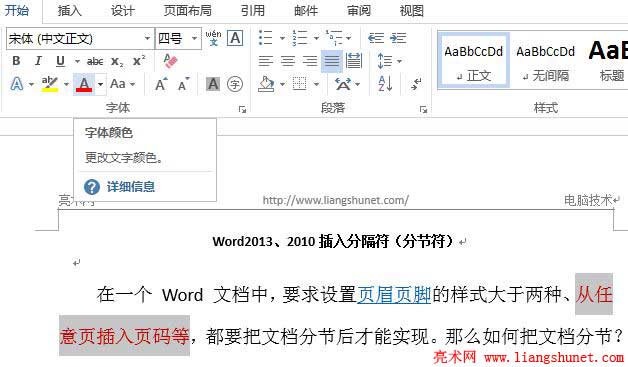Open the font name combo box 宋体
This screenshot has width=628, height=367.
[x=80, y=38]
